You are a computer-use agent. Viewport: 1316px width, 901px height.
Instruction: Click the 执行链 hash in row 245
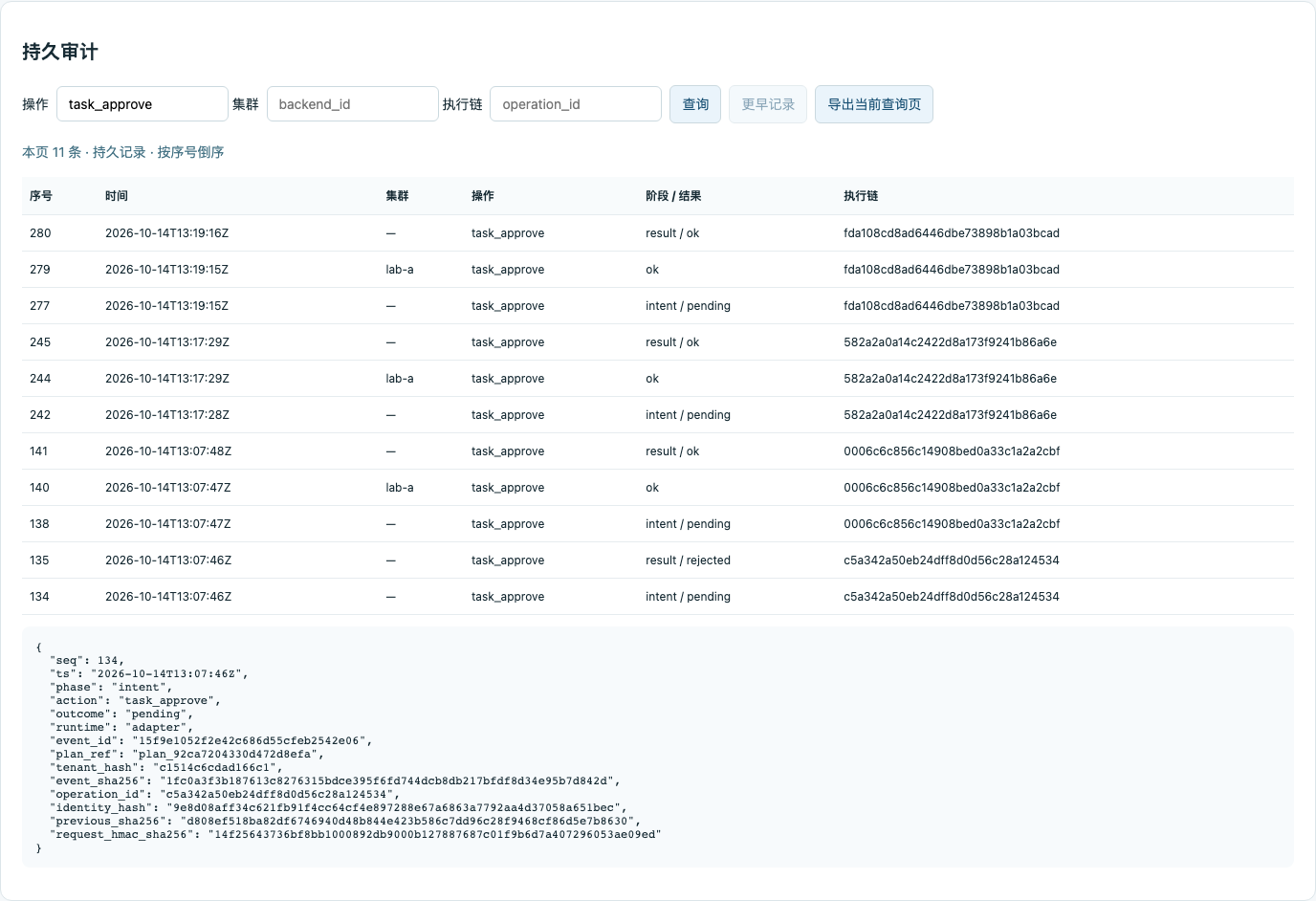tap(950, 342)
